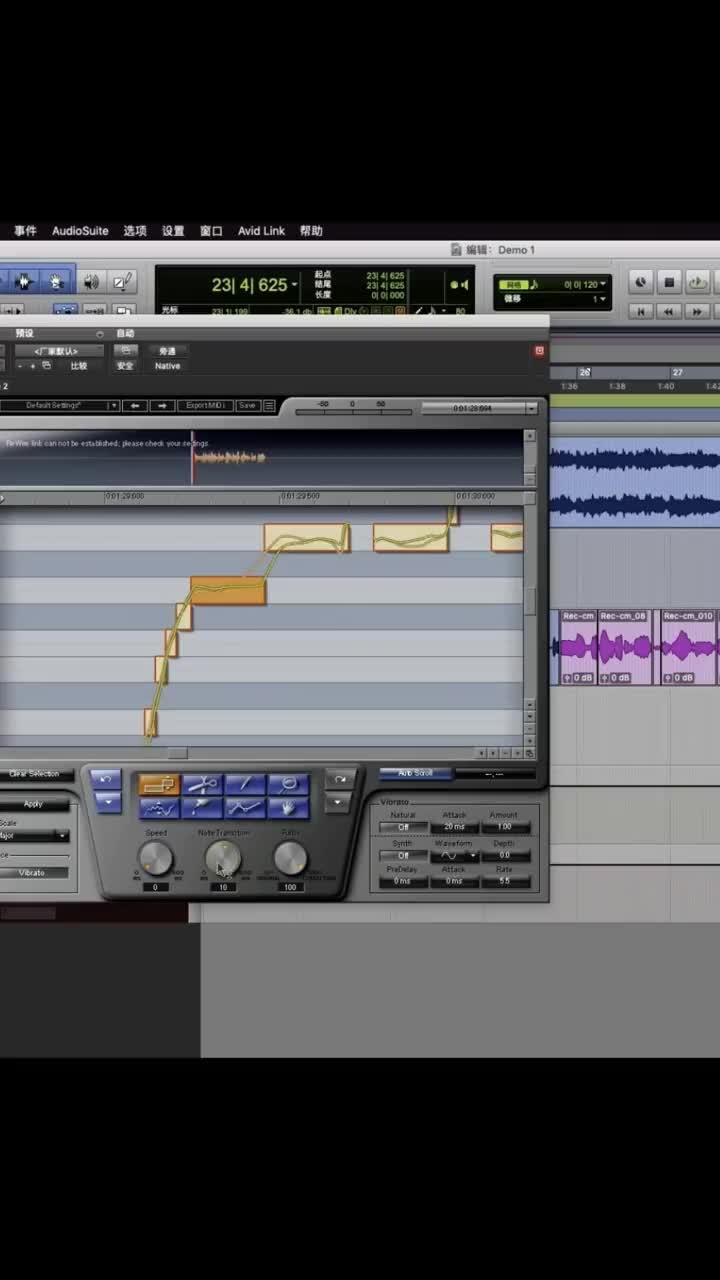The image size is (720, 1280).
Task: Click the Redo arrow button
Action: click(340, 780)
